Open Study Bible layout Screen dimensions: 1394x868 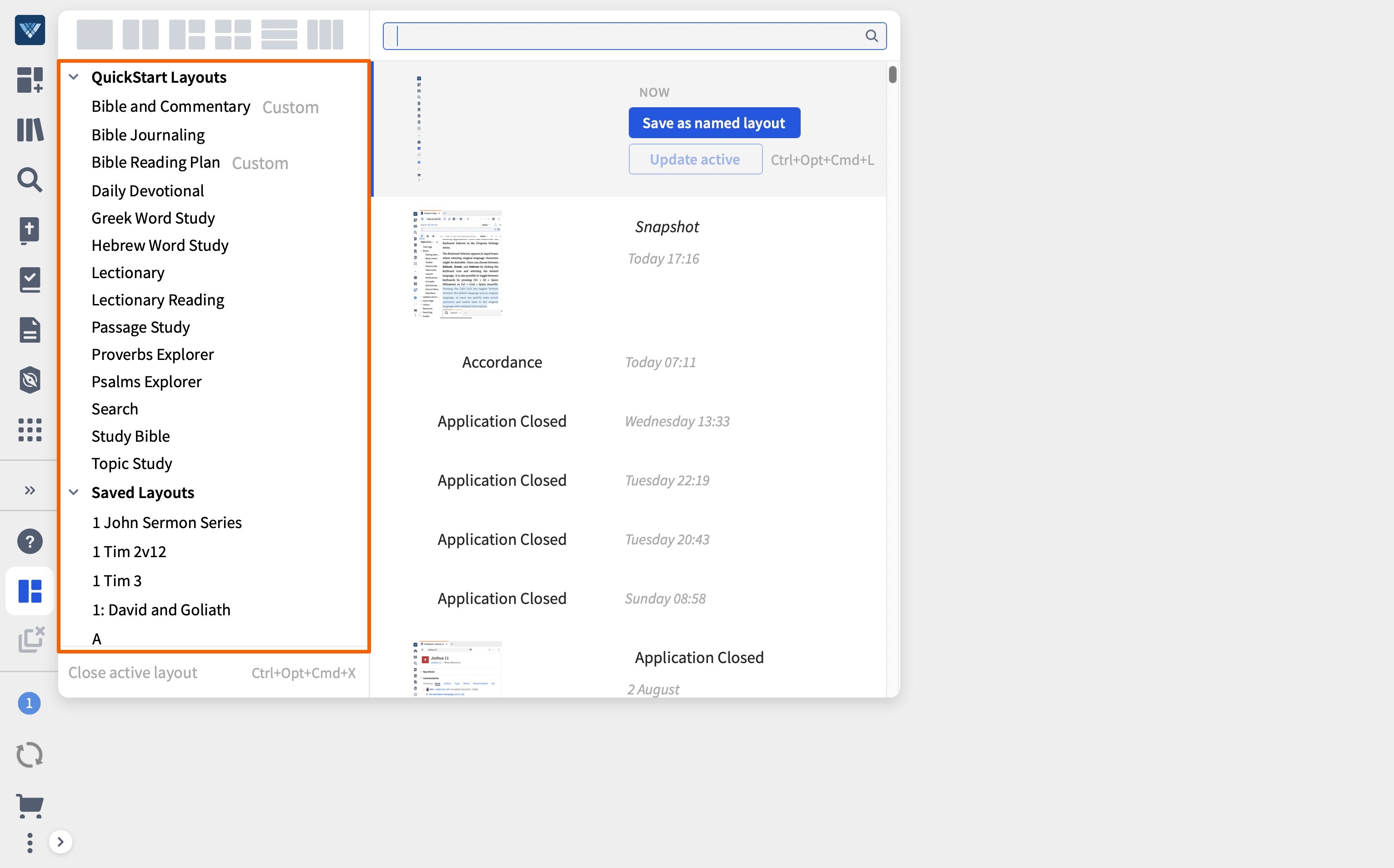click(x=130, y=436)
